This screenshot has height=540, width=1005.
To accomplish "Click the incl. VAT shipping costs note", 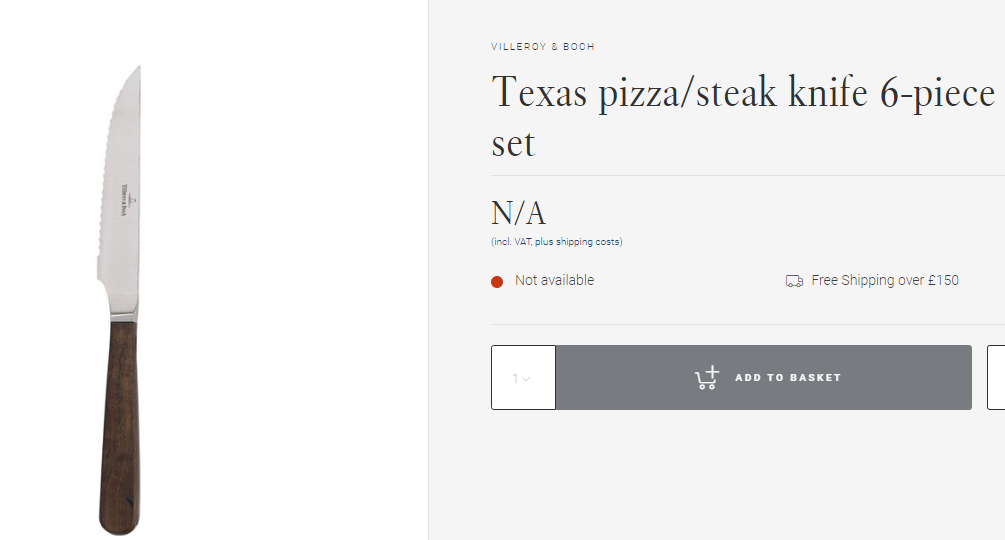I will click(556, 242).
